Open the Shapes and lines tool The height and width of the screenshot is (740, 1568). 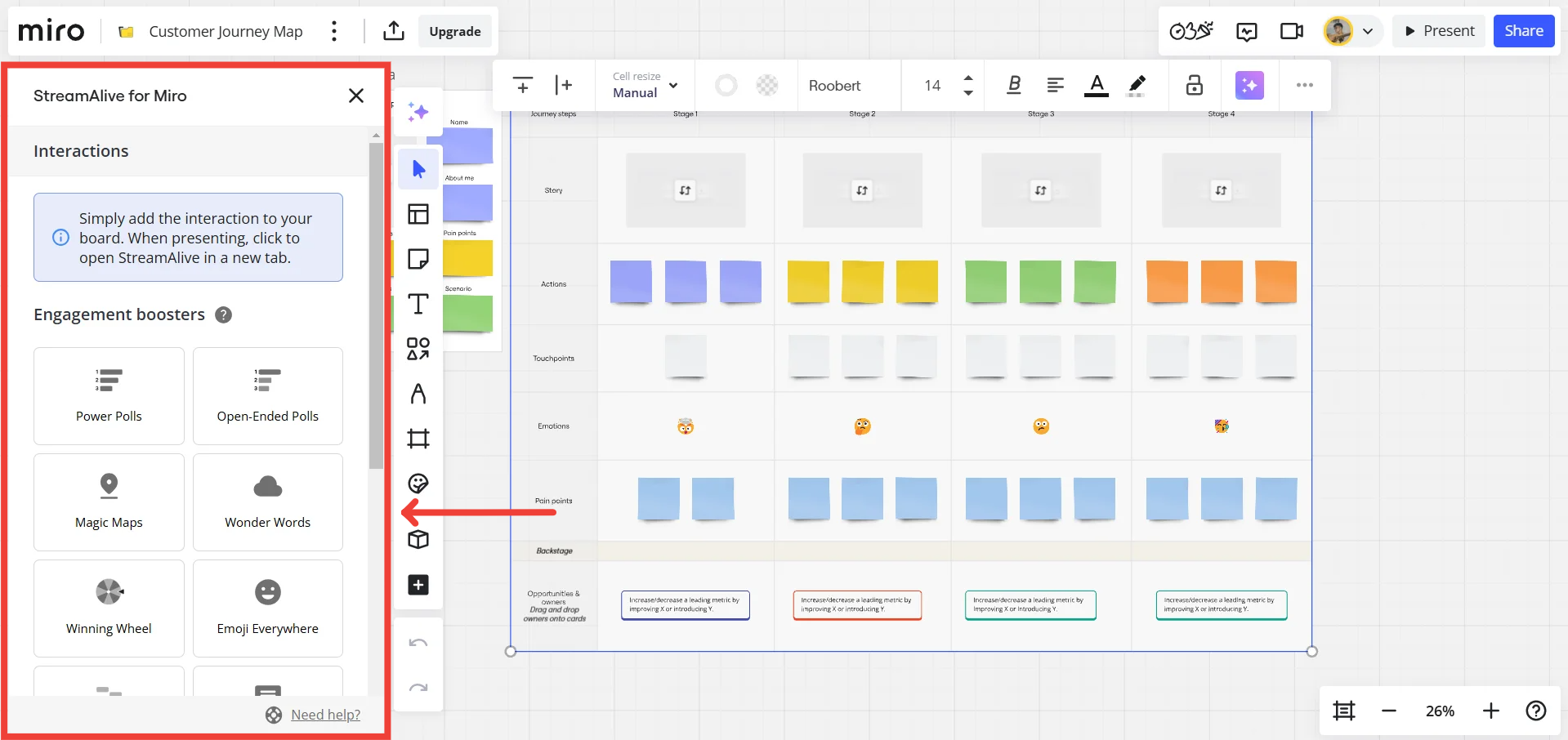pos(418,349)
